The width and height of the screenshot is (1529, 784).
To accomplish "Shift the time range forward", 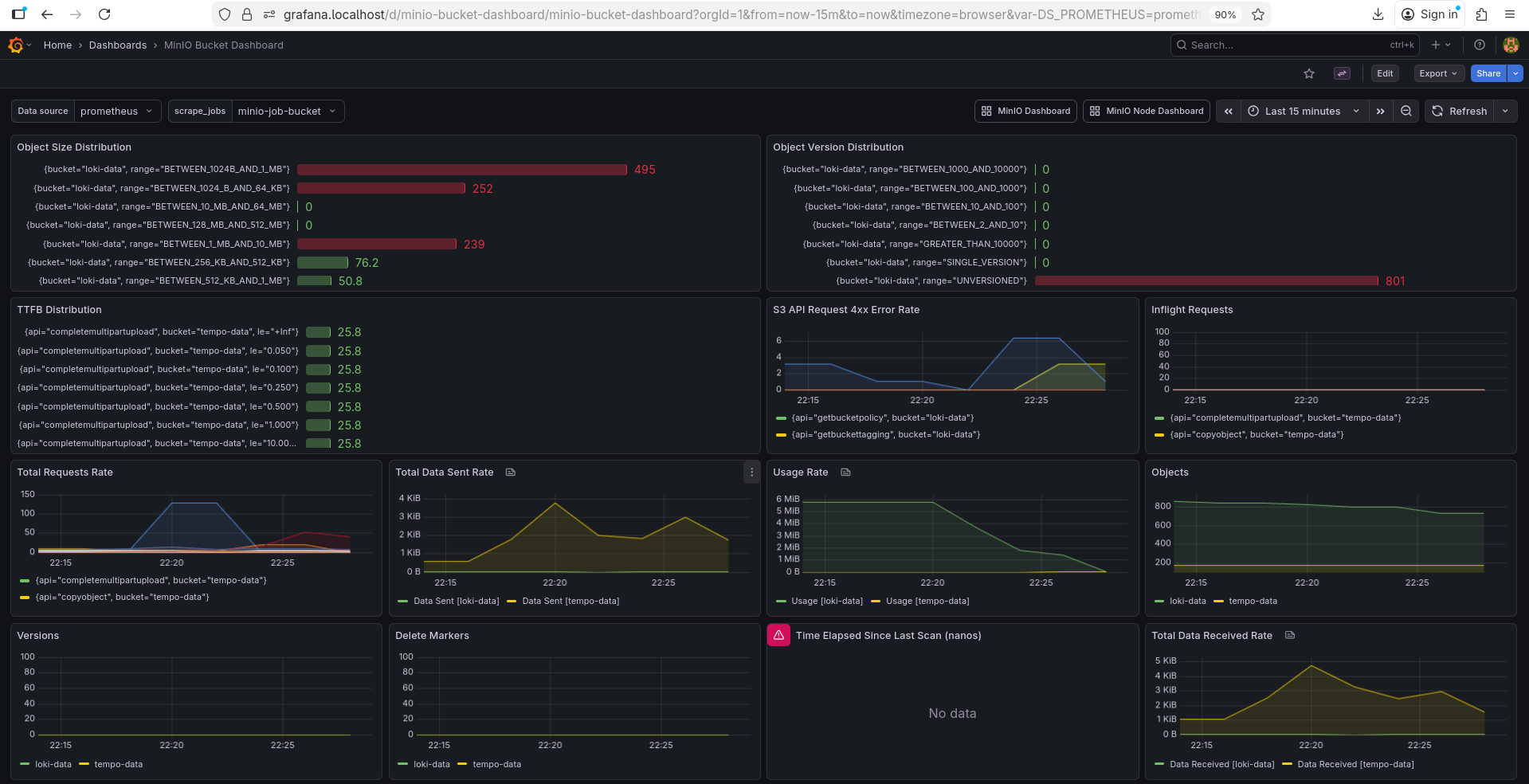I will pos(1380,112).
